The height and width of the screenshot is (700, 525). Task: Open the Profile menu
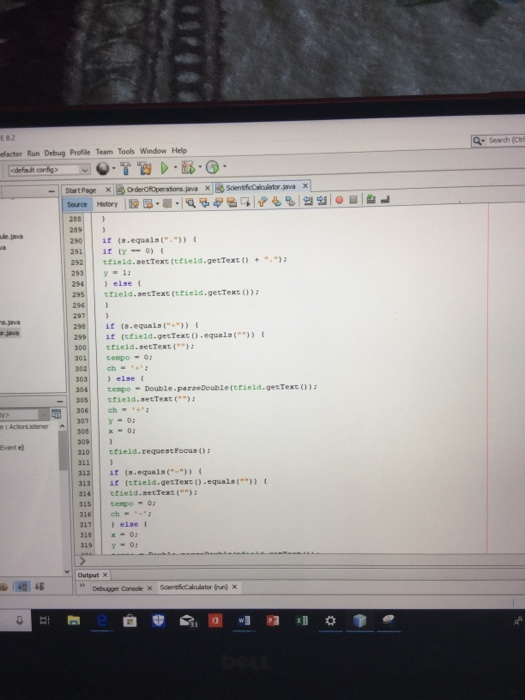pos(80,152)
